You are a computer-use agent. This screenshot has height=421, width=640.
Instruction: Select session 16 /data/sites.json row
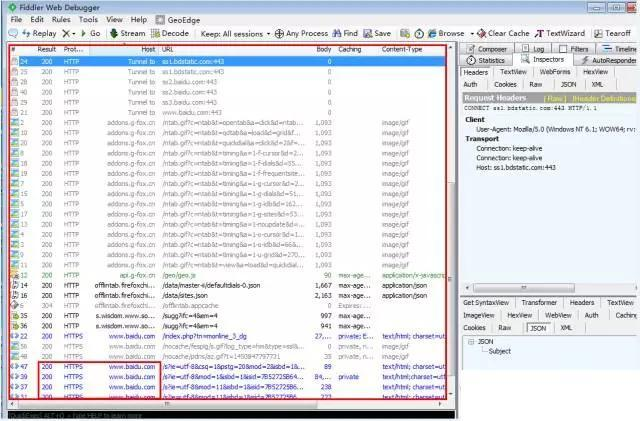pyautogui.click(x=227, y=295)
